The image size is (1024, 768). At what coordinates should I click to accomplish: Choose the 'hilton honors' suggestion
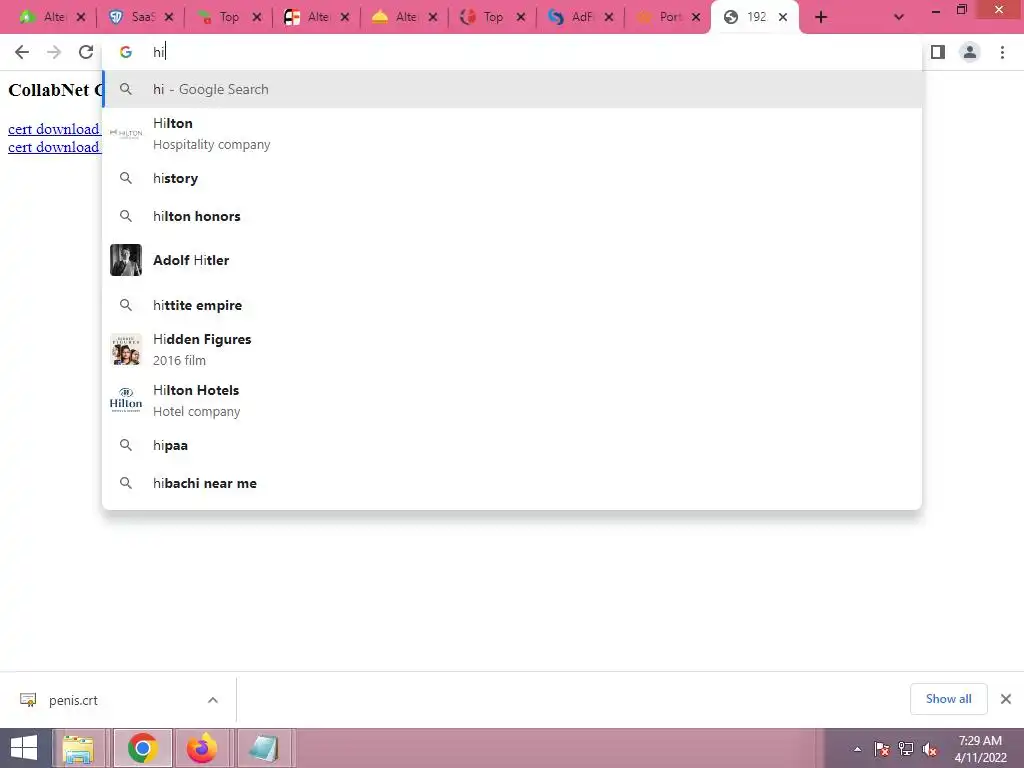513,216
